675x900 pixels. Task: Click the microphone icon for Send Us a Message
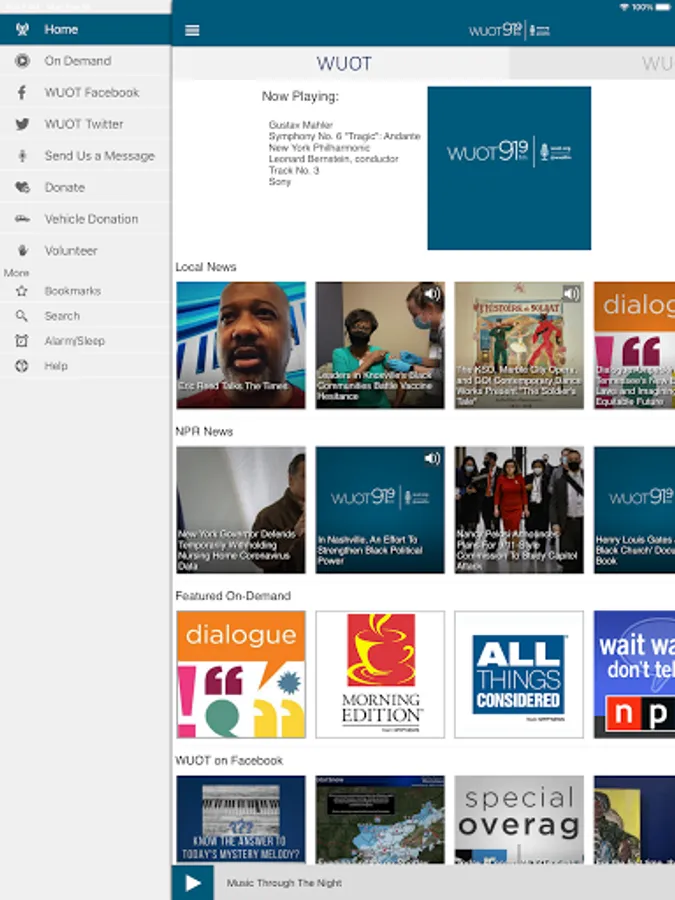tap(22, 156)
